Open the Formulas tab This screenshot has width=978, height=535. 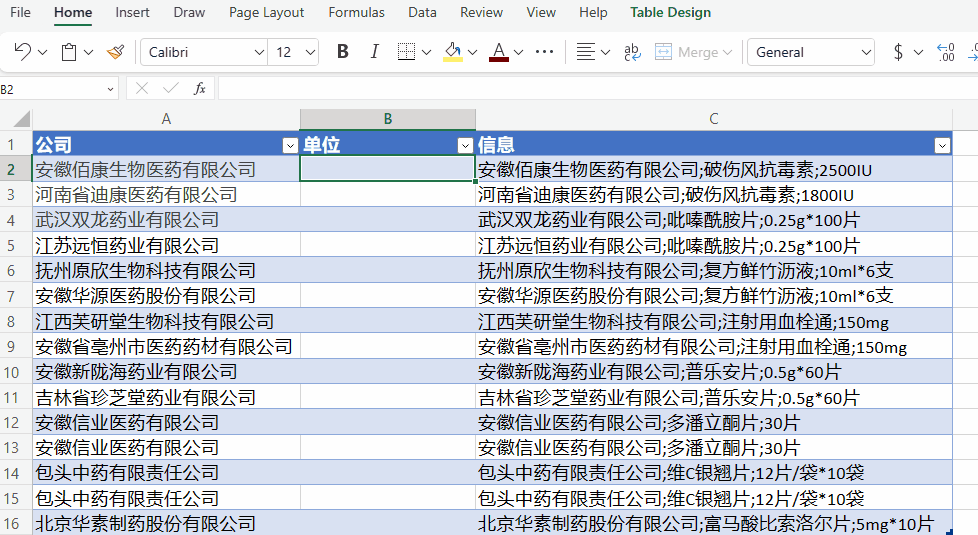click(x=356, y=12)
